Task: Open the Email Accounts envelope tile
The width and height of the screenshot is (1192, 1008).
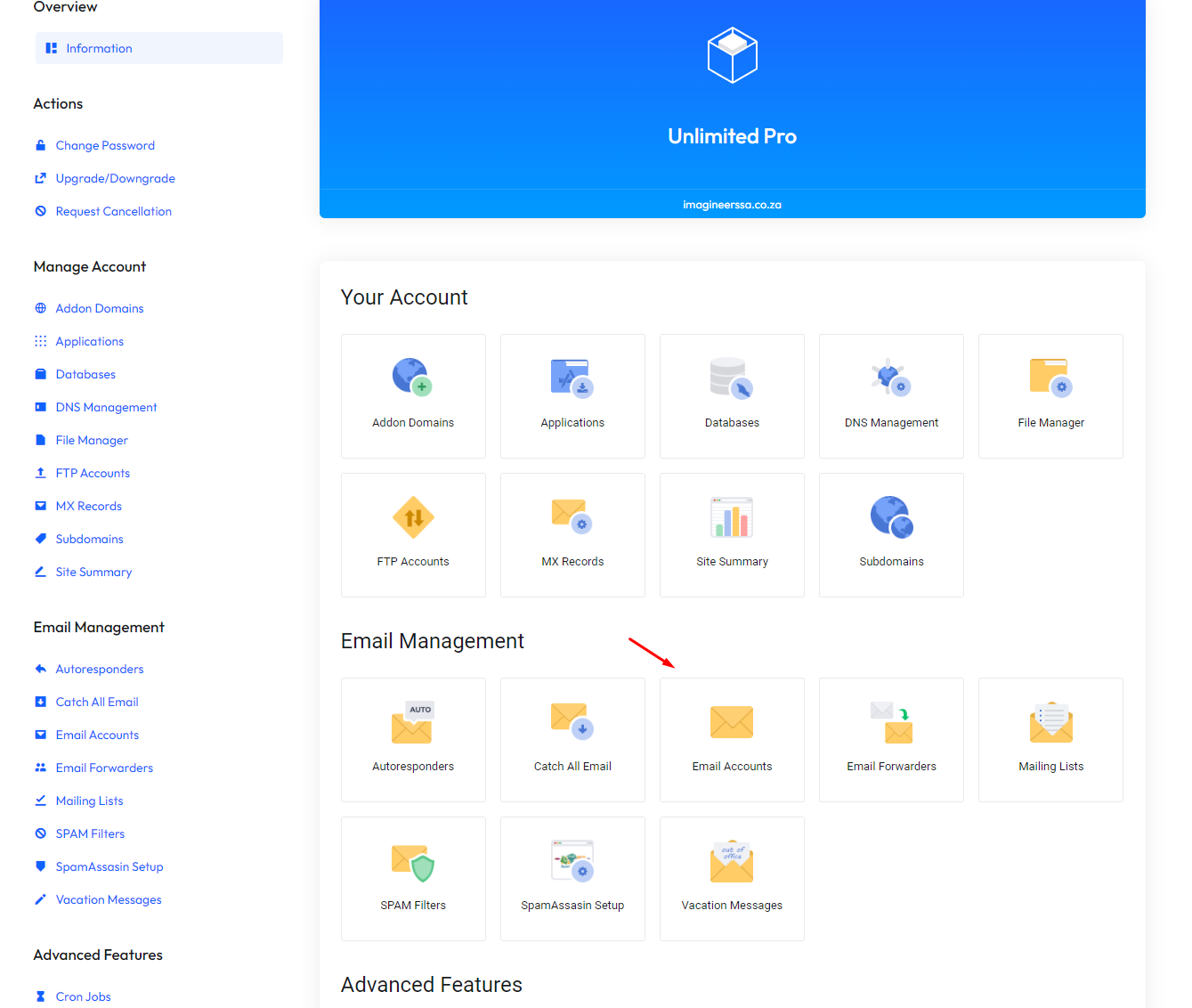Action: tap(732, 738)
